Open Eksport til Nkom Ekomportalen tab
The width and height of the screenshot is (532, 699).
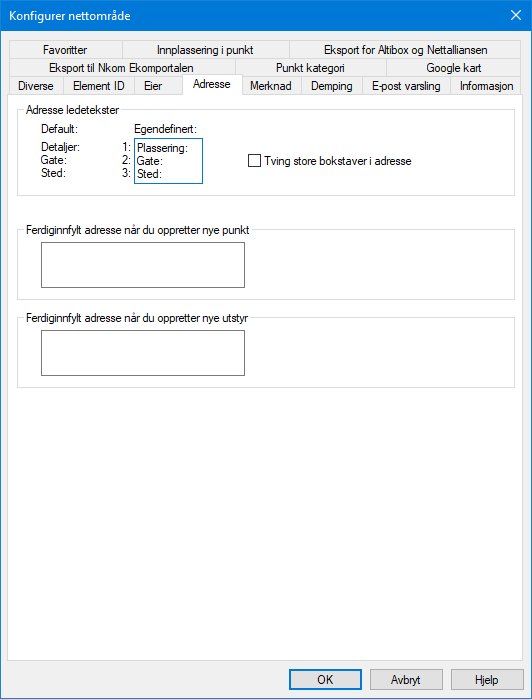122,68
